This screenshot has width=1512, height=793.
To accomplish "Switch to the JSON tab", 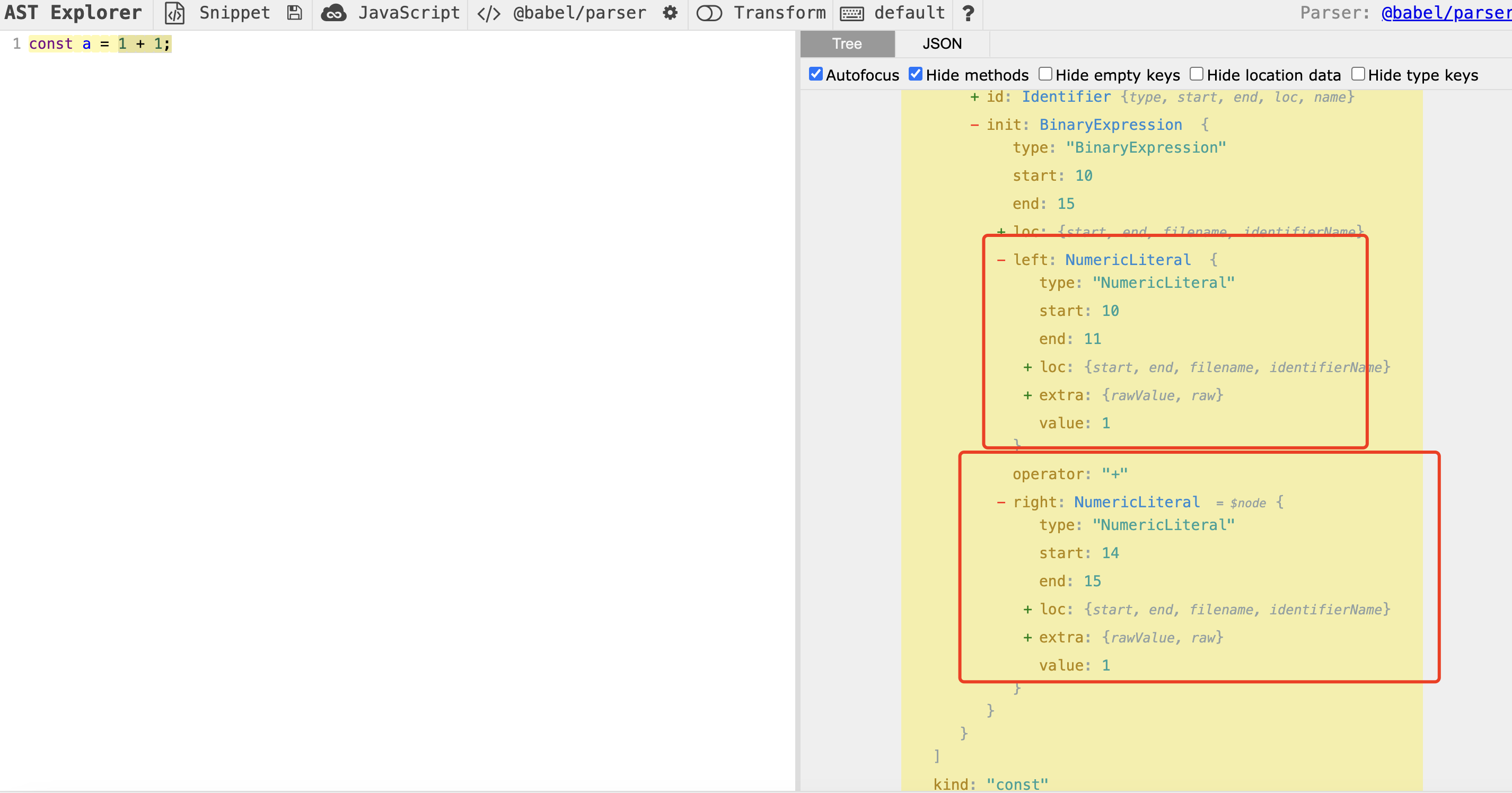I will 942,43.
